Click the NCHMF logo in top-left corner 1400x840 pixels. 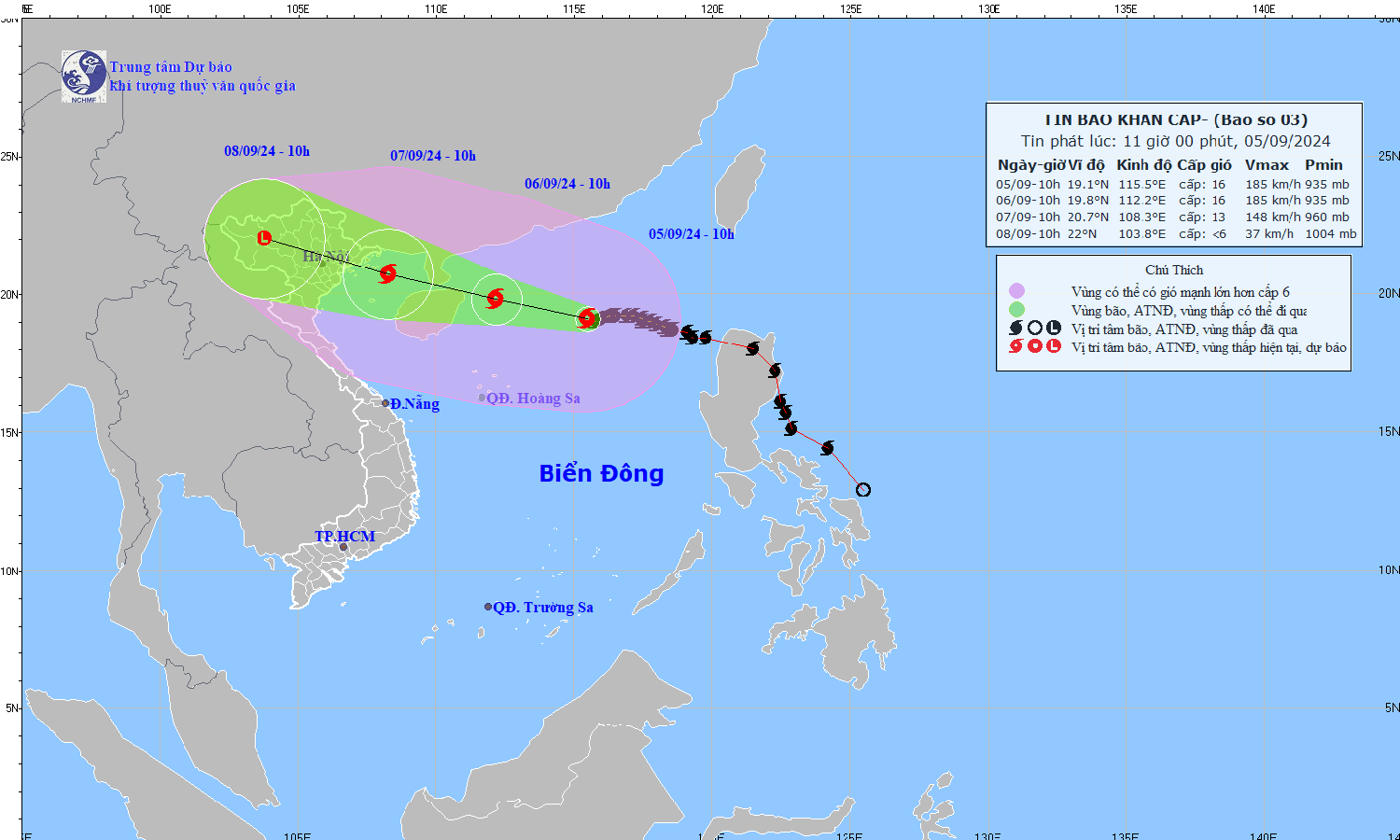tap(84, 76)
